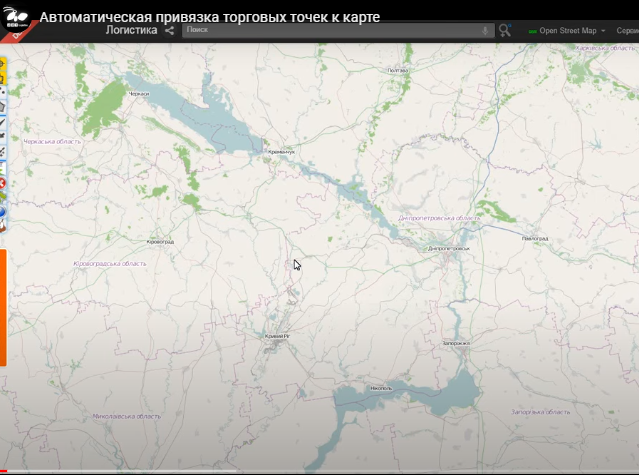Select the line drawing tool in left toolbar
Viewport: 639px width, 475px height.
point(2,122)
